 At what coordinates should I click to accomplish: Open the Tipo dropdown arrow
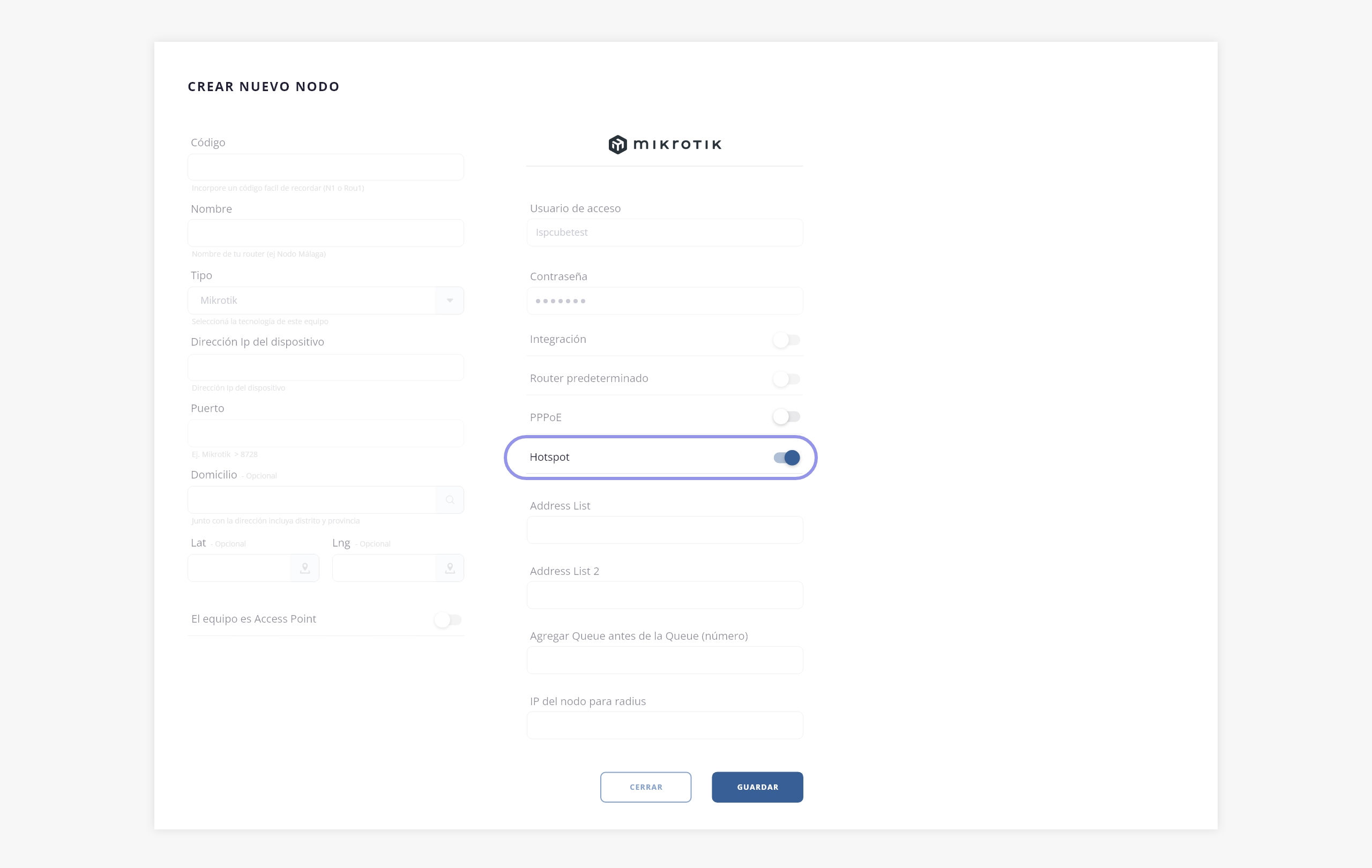point(450,300)
